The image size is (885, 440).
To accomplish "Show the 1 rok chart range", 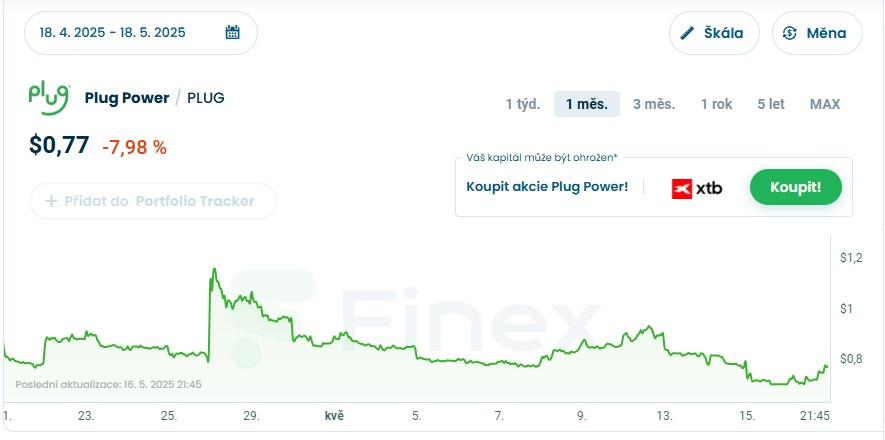I will (x=716, y=104).
